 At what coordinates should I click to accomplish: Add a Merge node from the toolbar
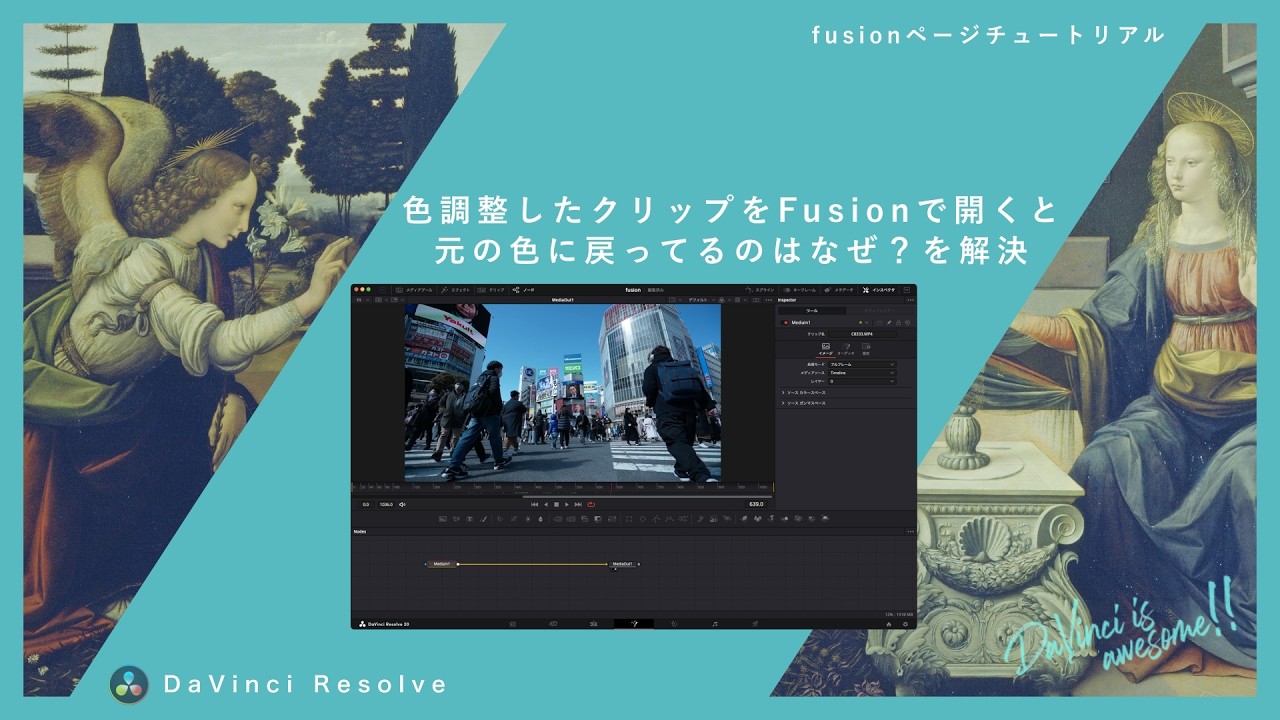pos(557,518)
